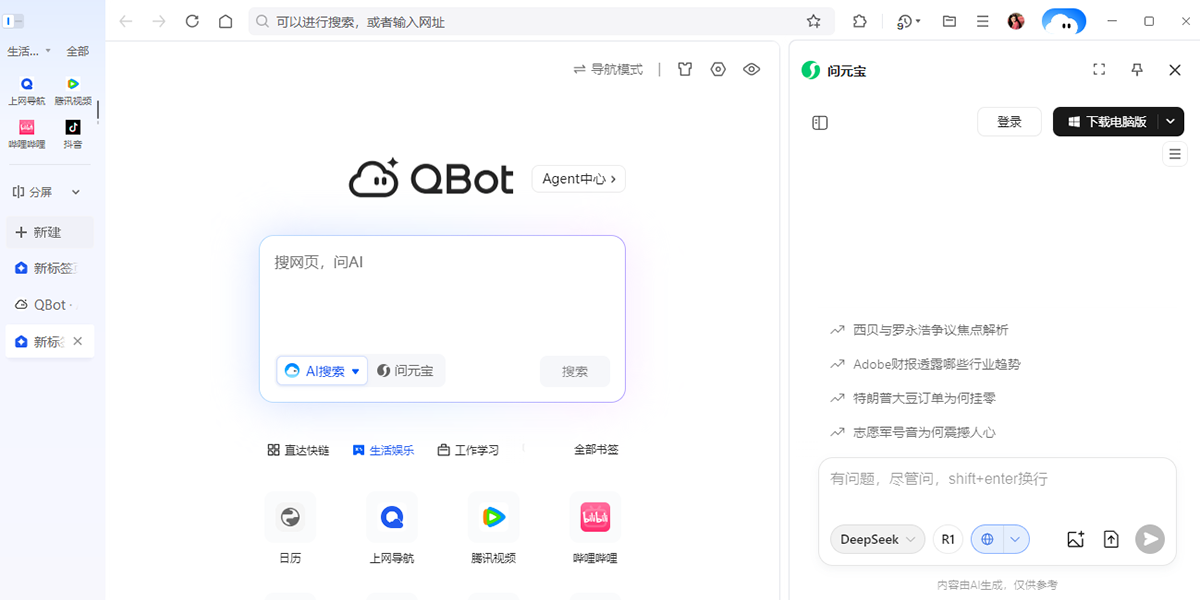
Task: Open the AI搜索 mode dropdown
Action: click(322, 371)
